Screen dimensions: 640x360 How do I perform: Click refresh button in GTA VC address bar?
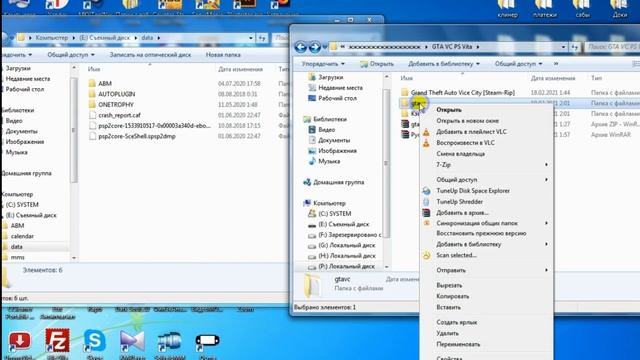(x=575, y=47)
